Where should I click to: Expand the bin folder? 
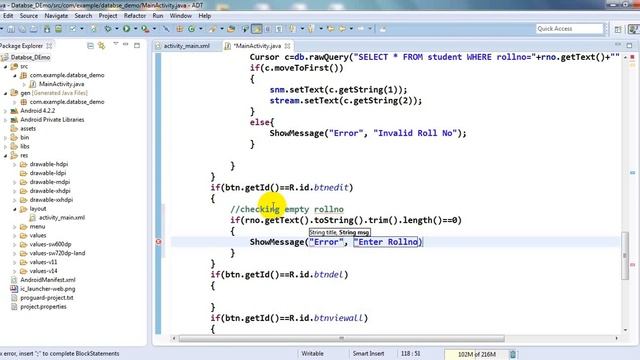(6, 138)
